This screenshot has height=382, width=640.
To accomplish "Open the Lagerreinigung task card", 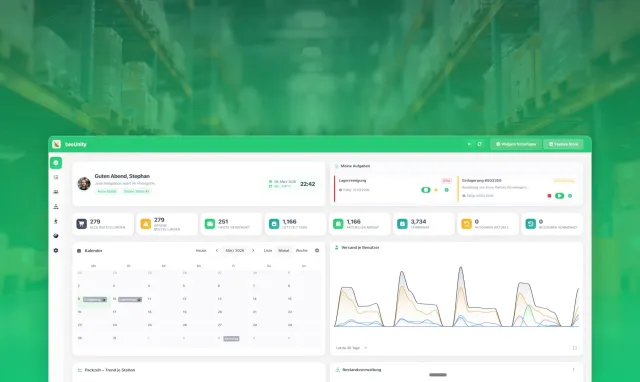I will click(x=393, y=189).
